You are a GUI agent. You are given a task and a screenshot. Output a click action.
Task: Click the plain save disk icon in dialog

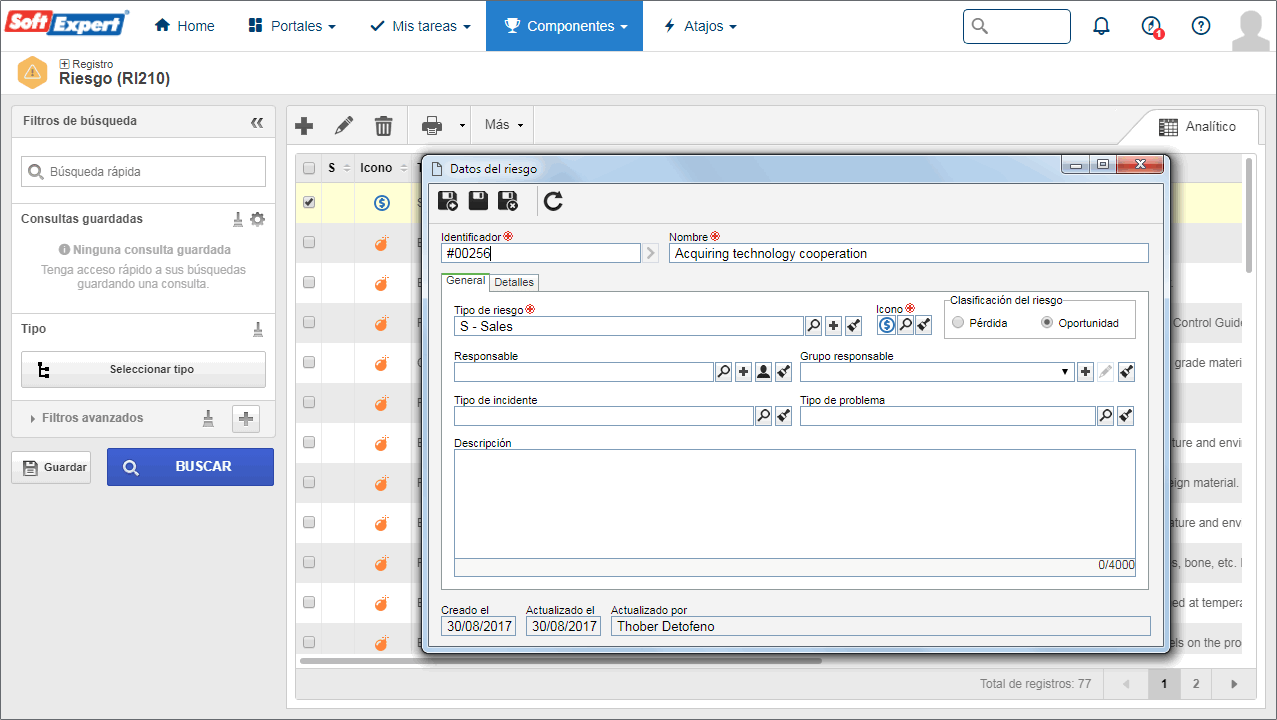[x=478, y=201]
